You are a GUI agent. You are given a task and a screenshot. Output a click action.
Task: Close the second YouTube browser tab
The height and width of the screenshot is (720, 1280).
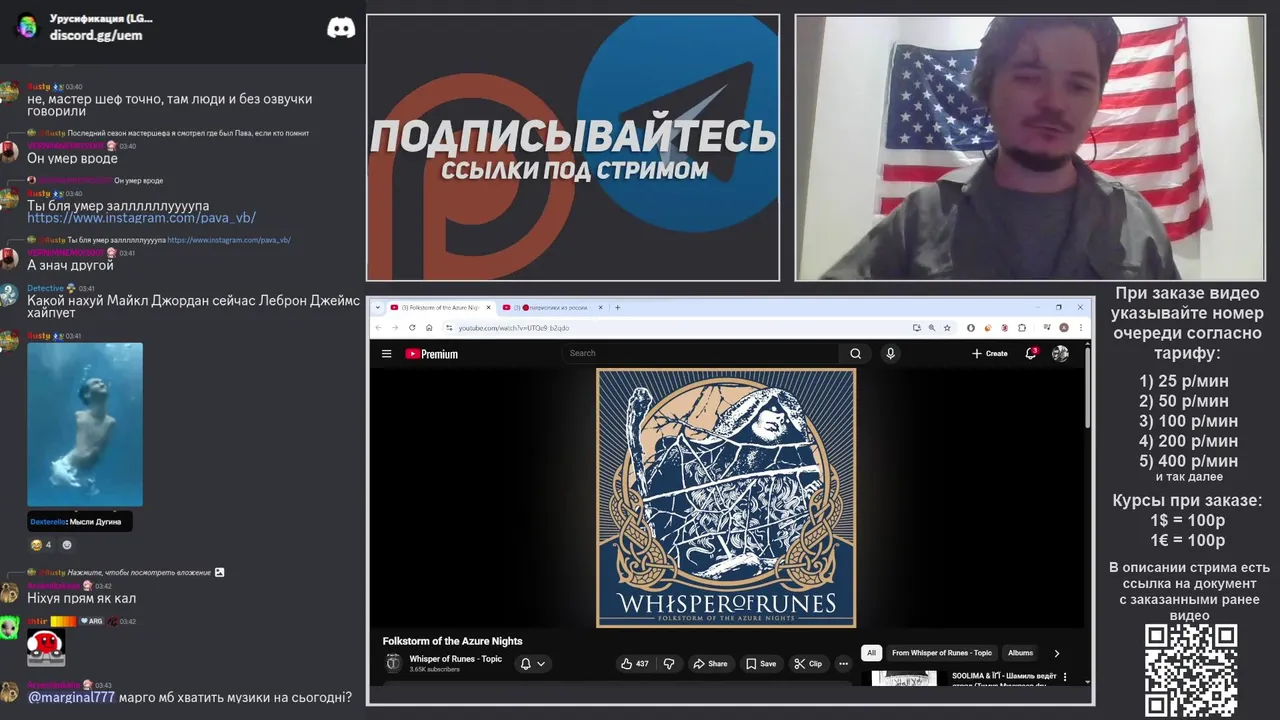coord(601,307)
